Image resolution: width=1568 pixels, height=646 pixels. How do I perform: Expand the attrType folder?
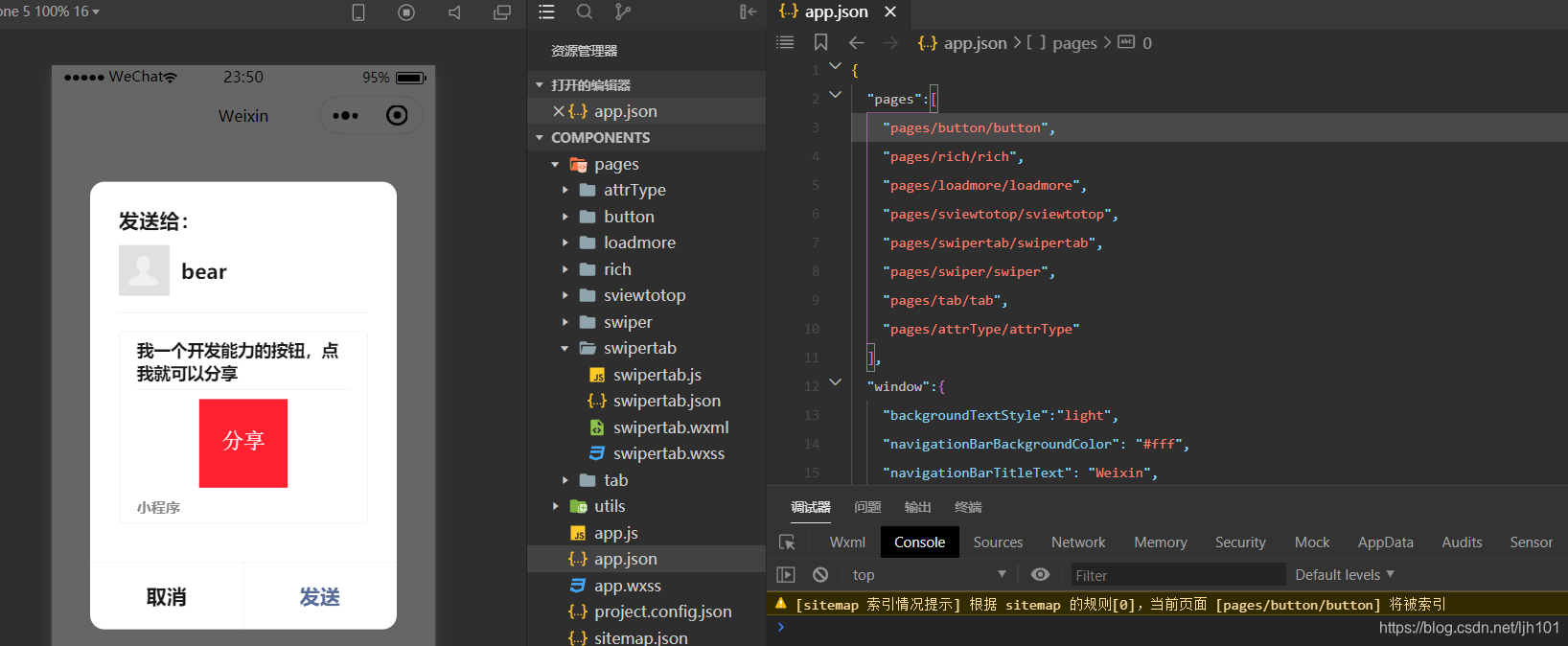[565, 191]
